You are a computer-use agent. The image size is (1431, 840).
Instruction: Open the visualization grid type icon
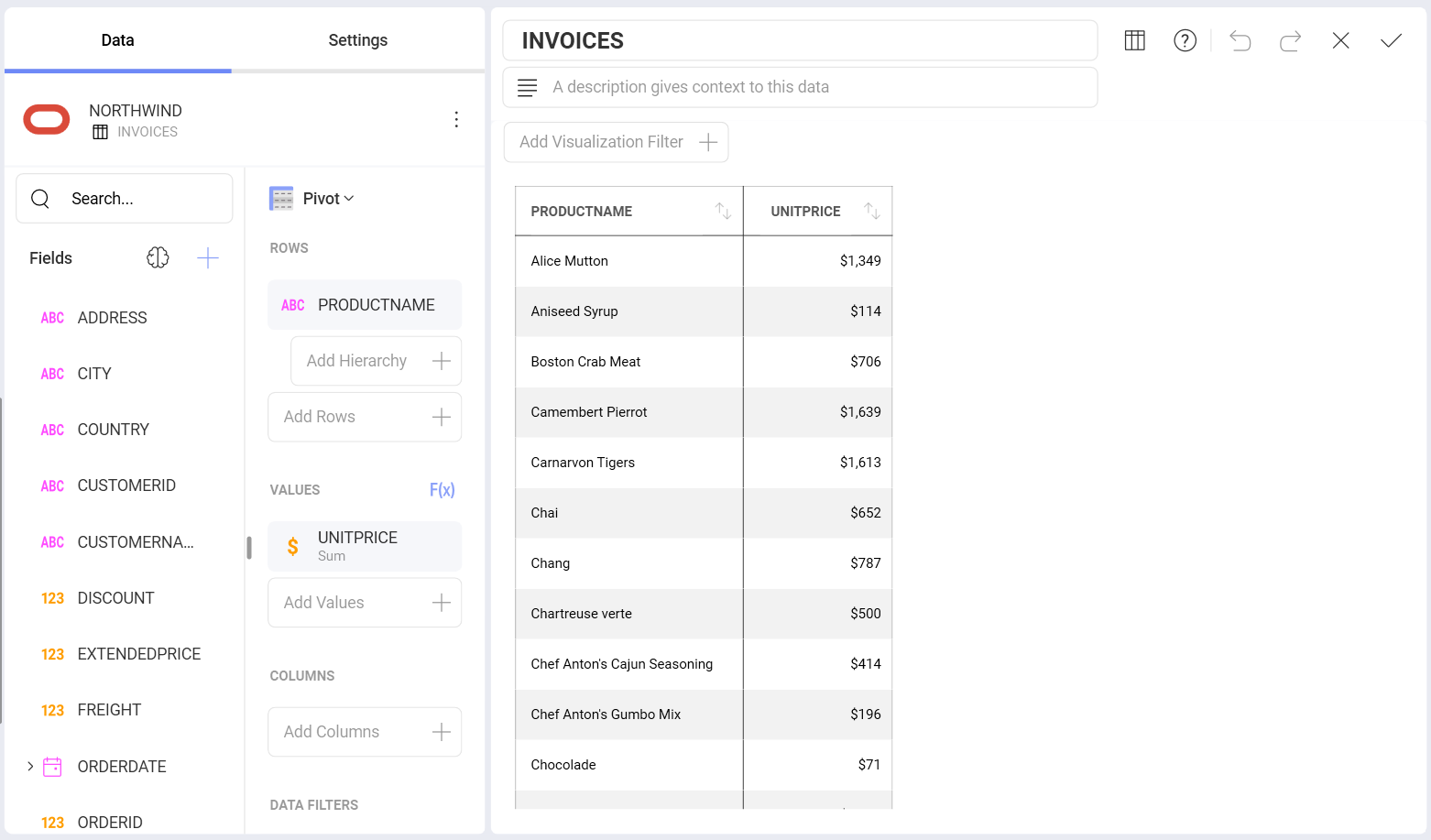pos(1134,40)
